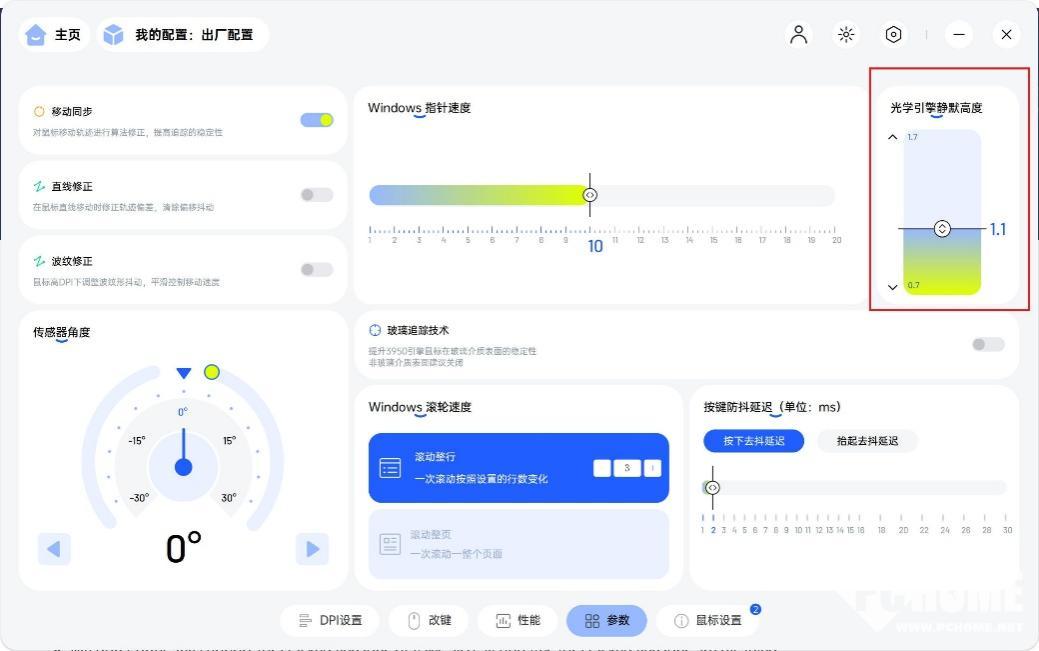Open the 鼠标设置 tab
Image resolution: width=1039 pixels, height=651 pixels.
(x=708, y=621)
